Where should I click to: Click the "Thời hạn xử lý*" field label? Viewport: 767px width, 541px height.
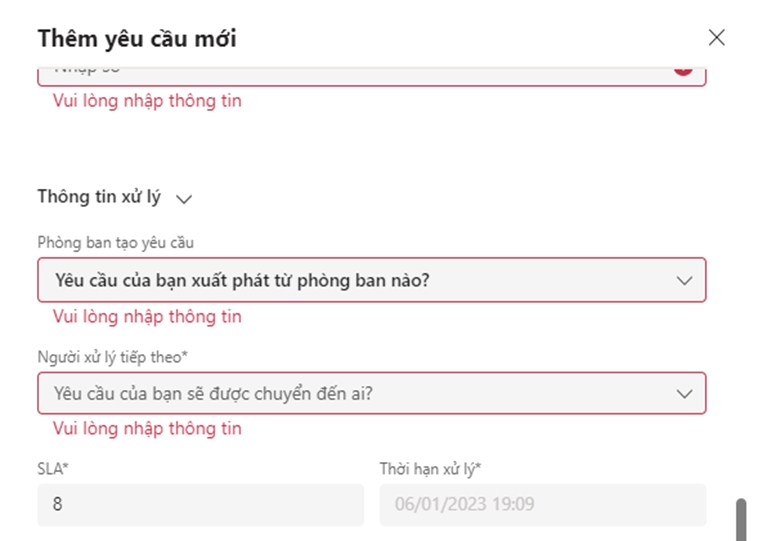pyautogui.click(x=430, y=468)
